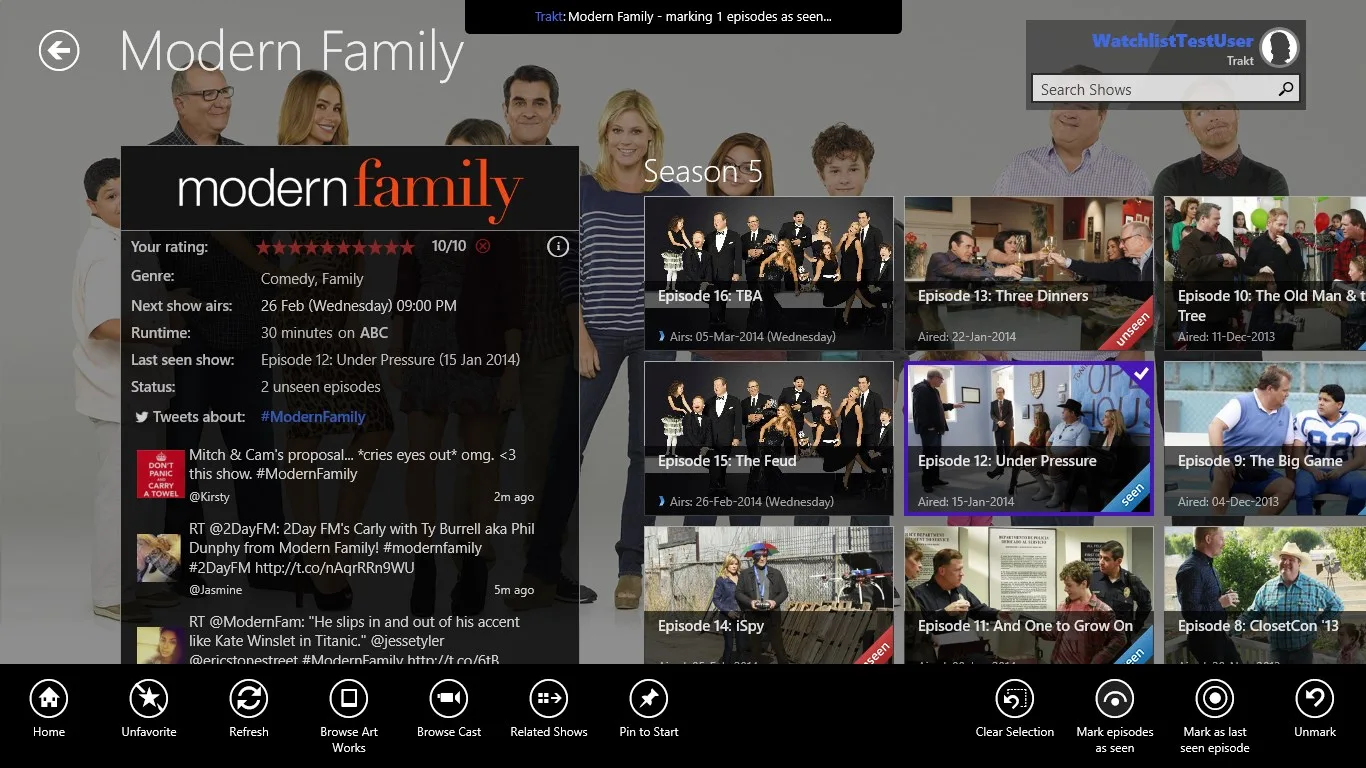Click the "2 unseen episodes" status
Screen dimensions: 1366x768
point(321,387)
